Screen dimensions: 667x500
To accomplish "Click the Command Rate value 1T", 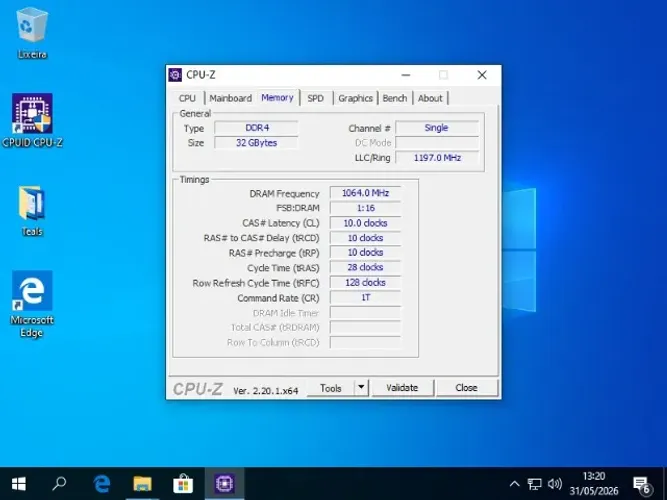I will (x=365, y=297).
